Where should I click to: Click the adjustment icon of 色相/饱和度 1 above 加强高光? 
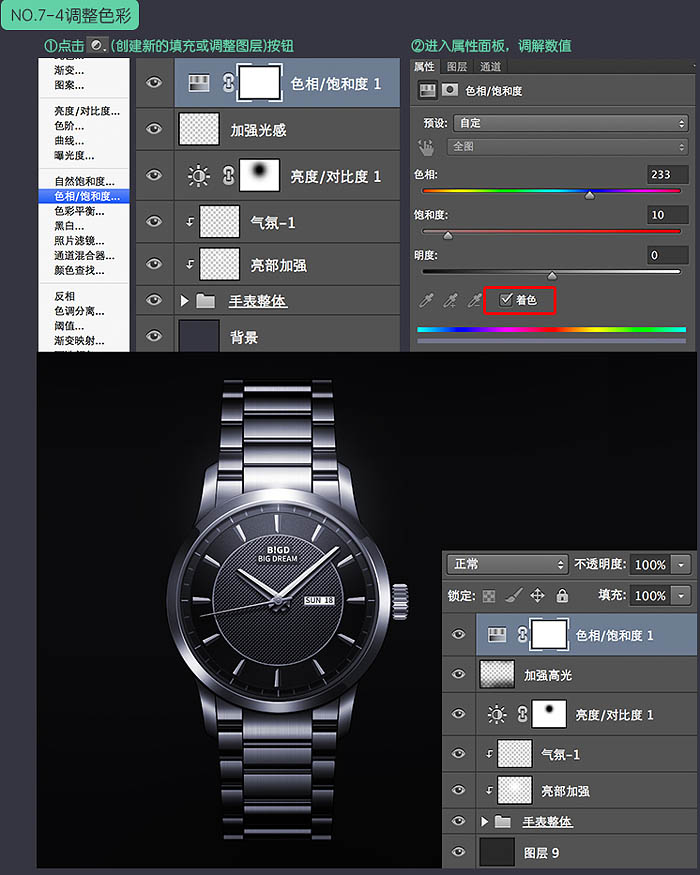[x=496, y=634]
